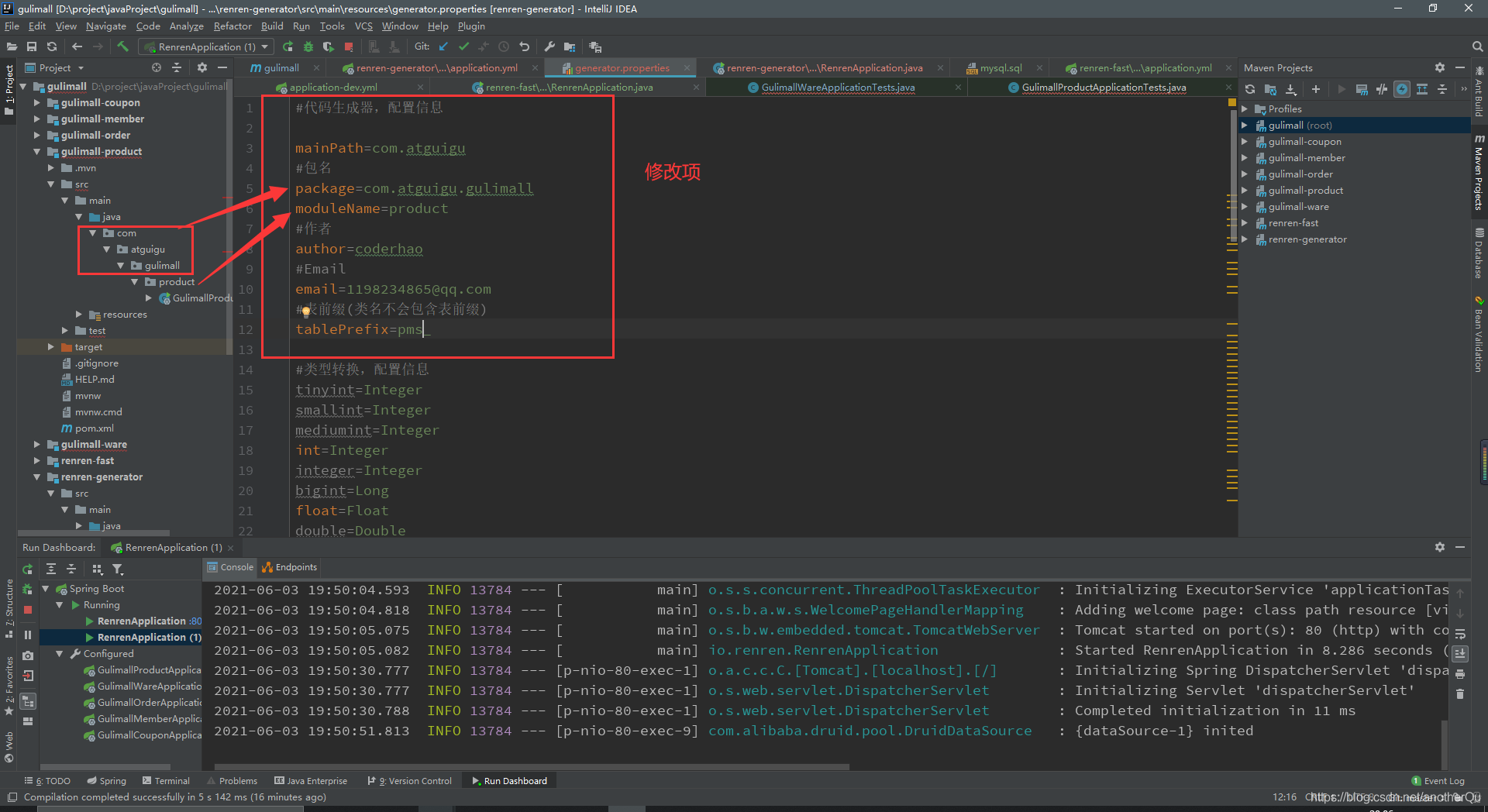Click the Debug bug icon in main toolbar

[x=308, y=46]
